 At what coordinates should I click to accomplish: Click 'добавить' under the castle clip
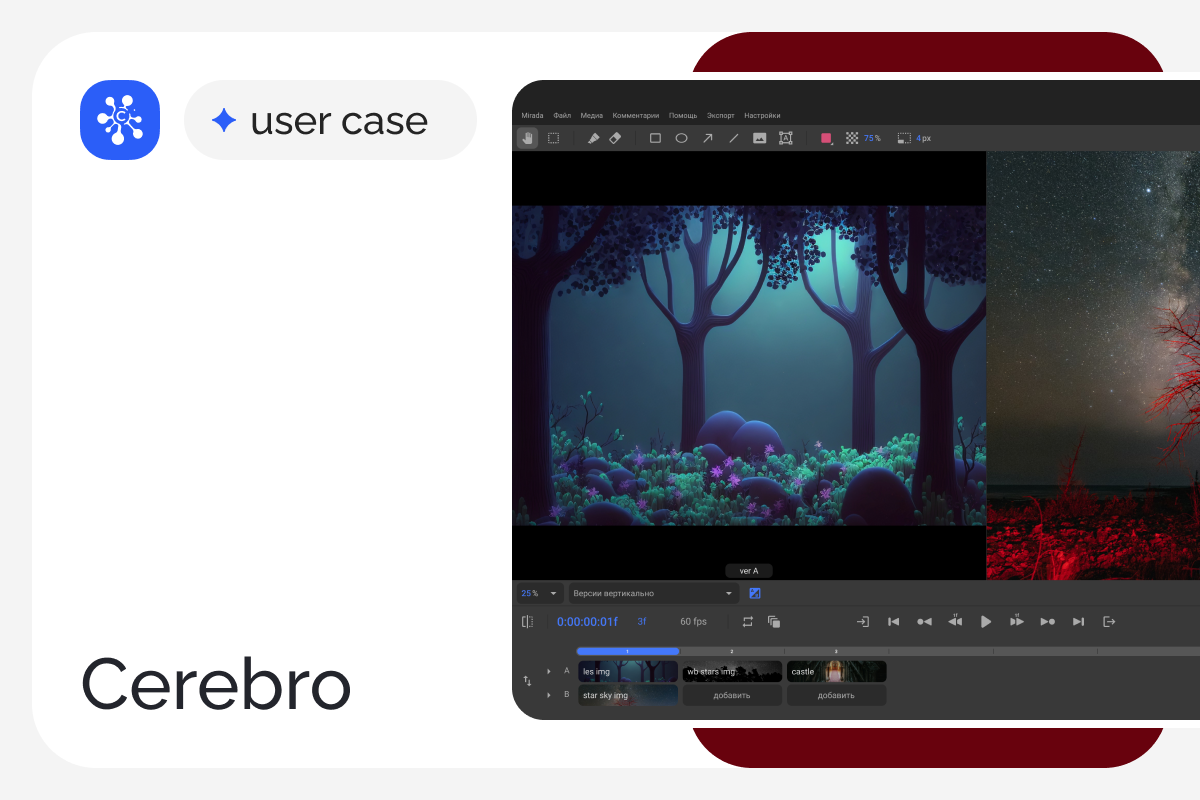(x=836, y=695)
